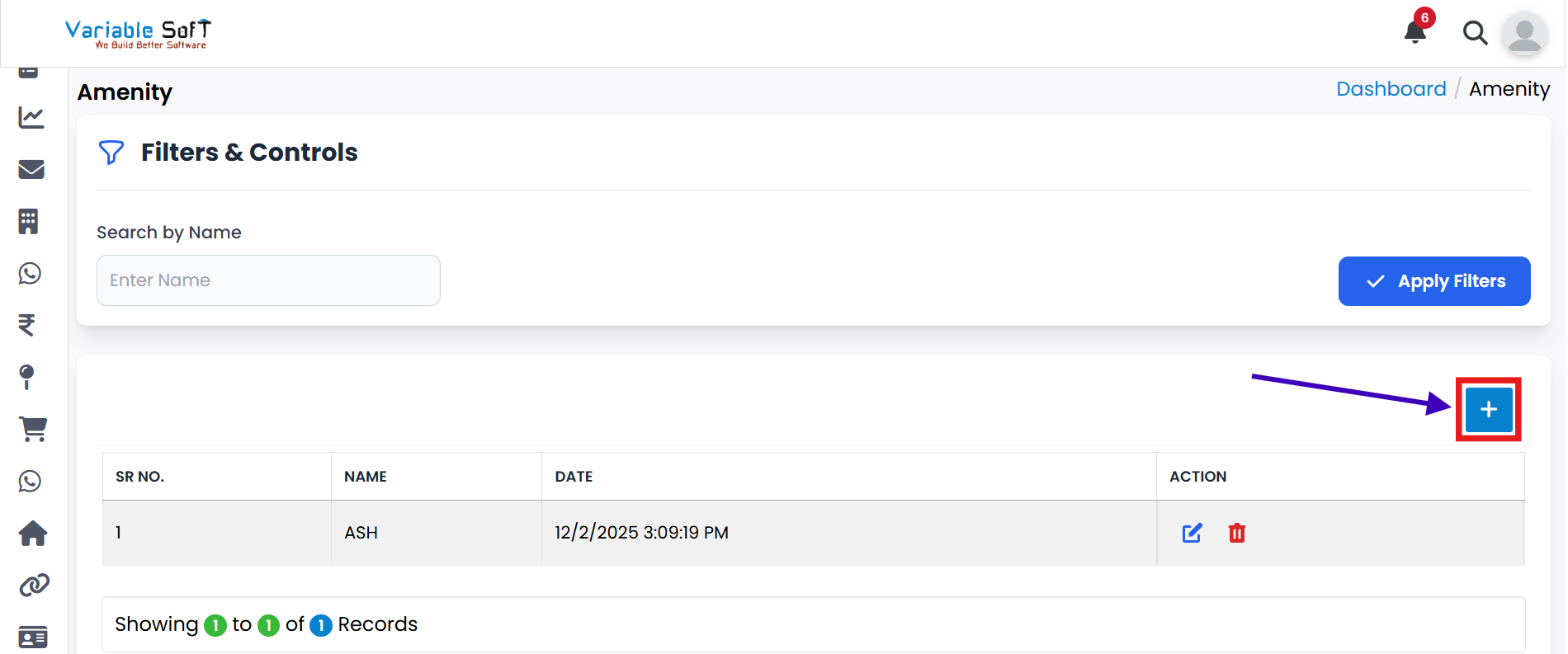Go to the home icon in sidebar
The image size is (1568, 654).
pyautogui.click(x=33, y=534)
